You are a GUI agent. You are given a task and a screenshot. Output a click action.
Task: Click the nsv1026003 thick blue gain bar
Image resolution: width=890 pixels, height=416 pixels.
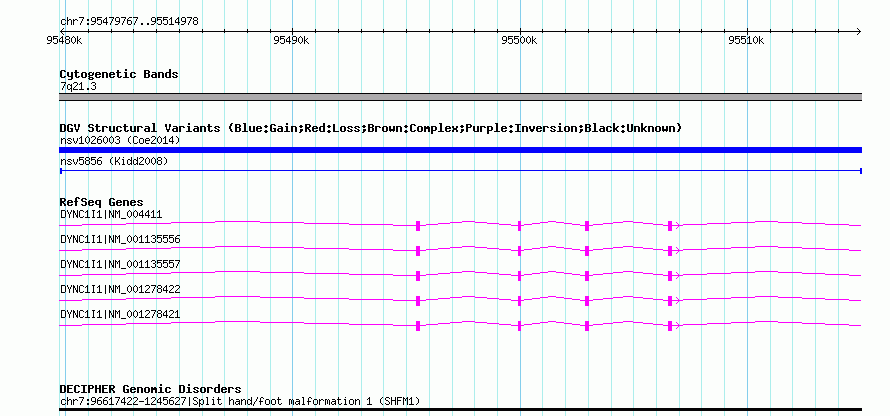(460, 150)
